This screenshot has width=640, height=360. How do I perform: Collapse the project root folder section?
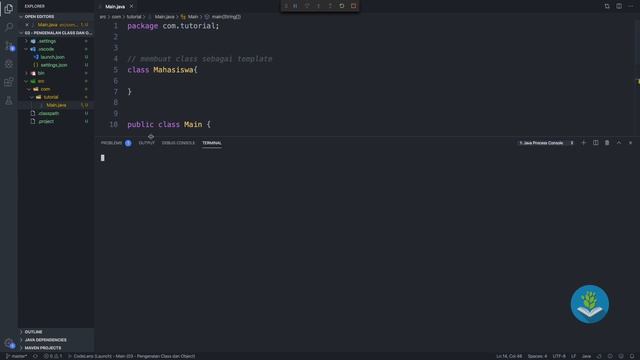tap(56, 33)
